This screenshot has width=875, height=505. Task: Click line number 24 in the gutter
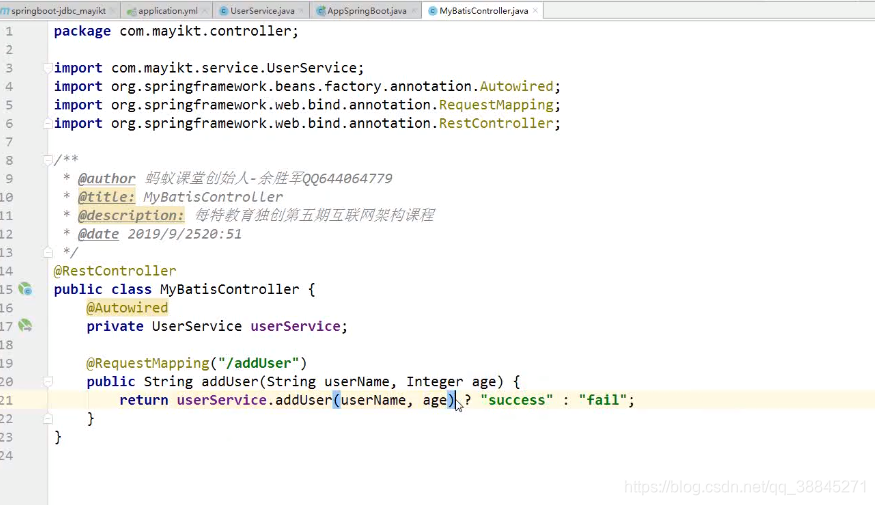click(x=7, y=455)
